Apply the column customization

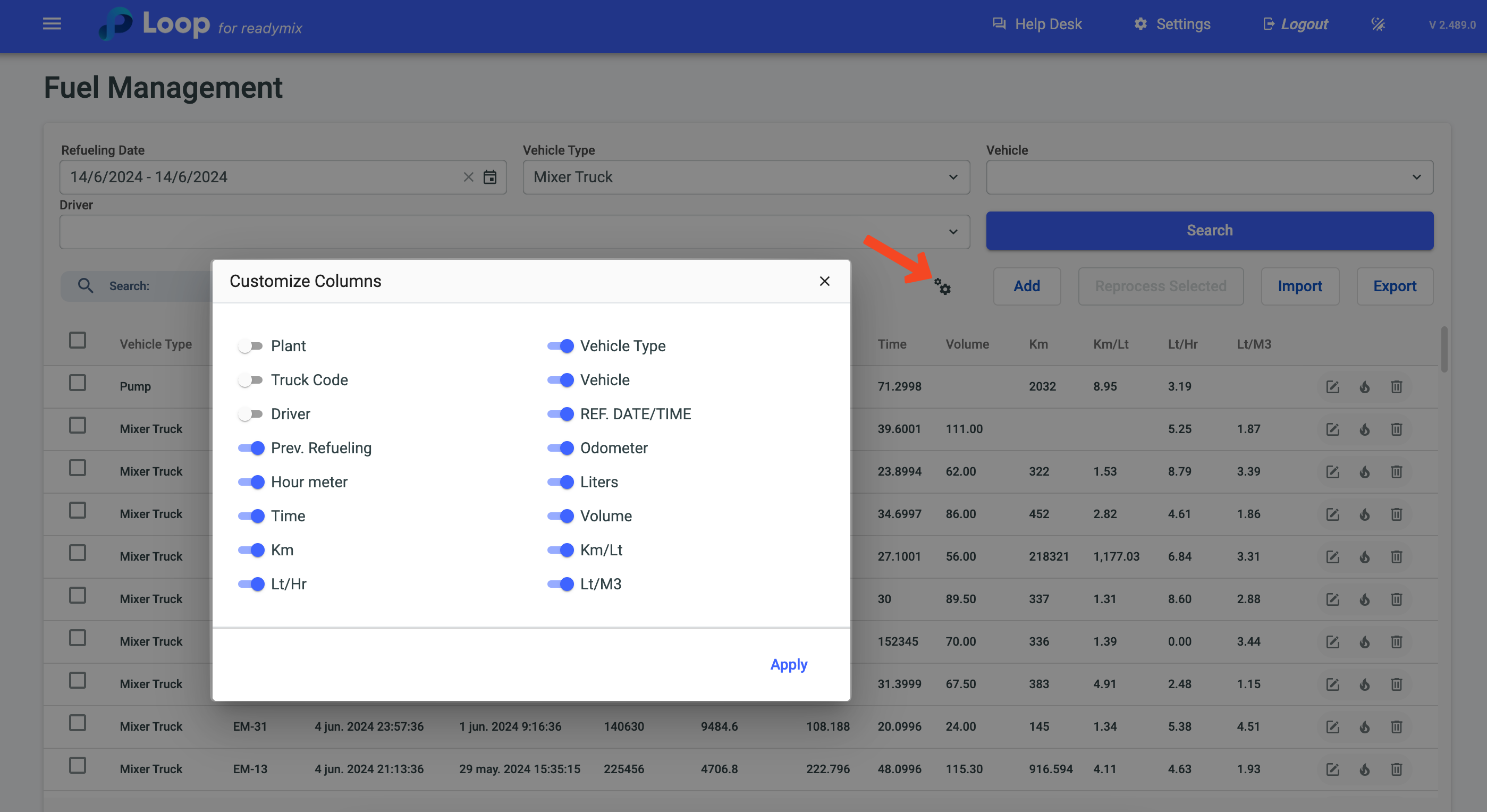coord(789,664)
